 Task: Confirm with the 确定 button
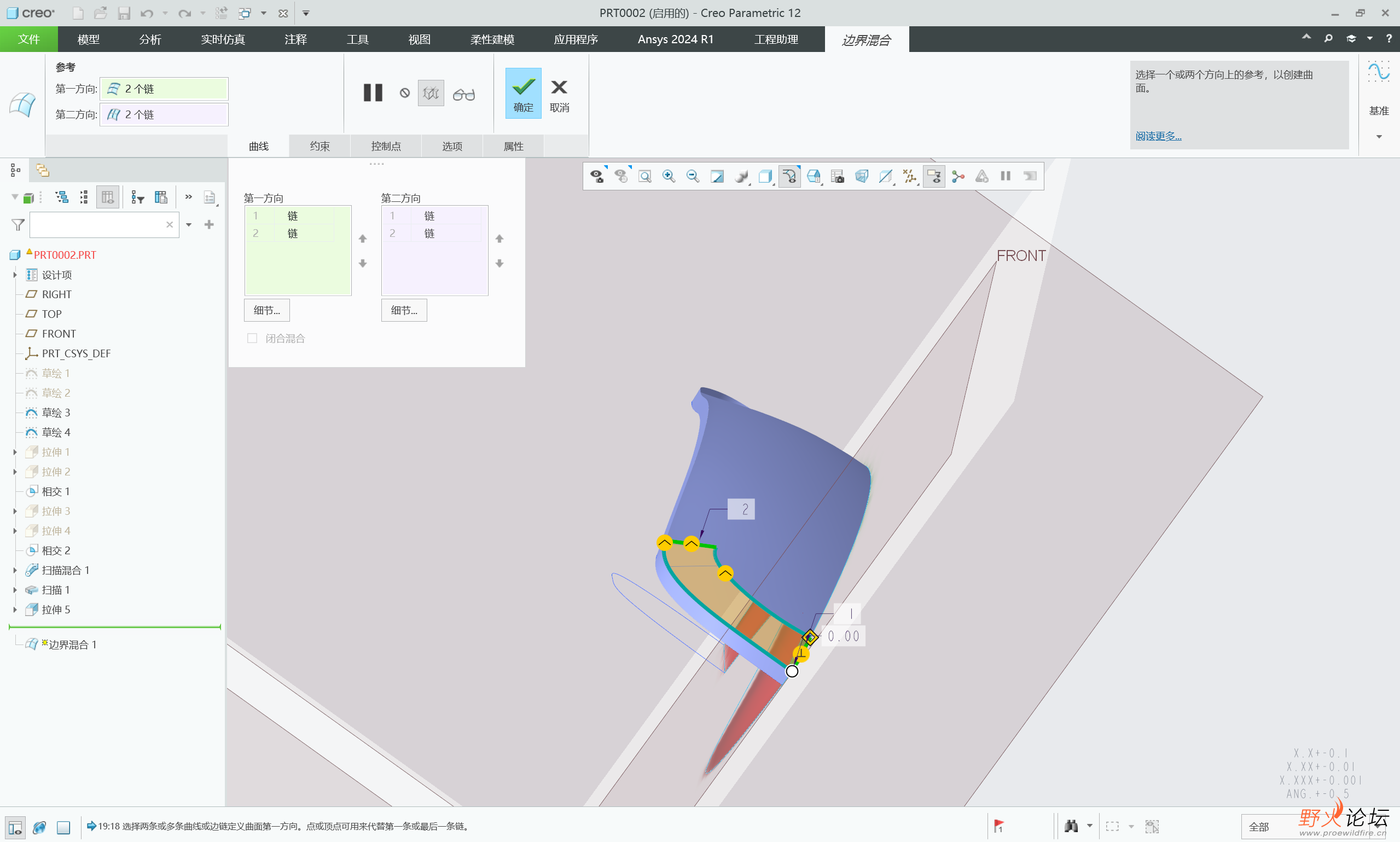[523, 93]
